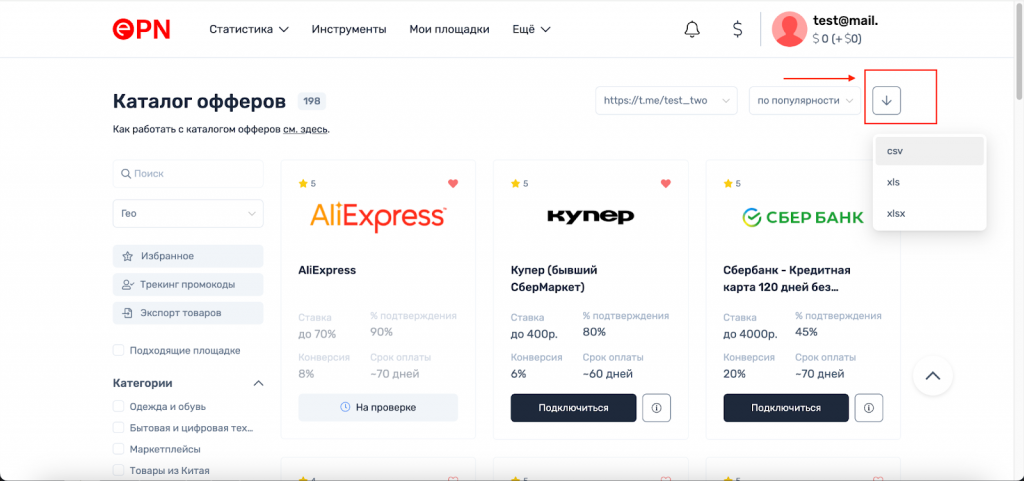Select xls export format
Image resolution: width=1024 pixels, height=481 pixels.
tap(929, 182)
